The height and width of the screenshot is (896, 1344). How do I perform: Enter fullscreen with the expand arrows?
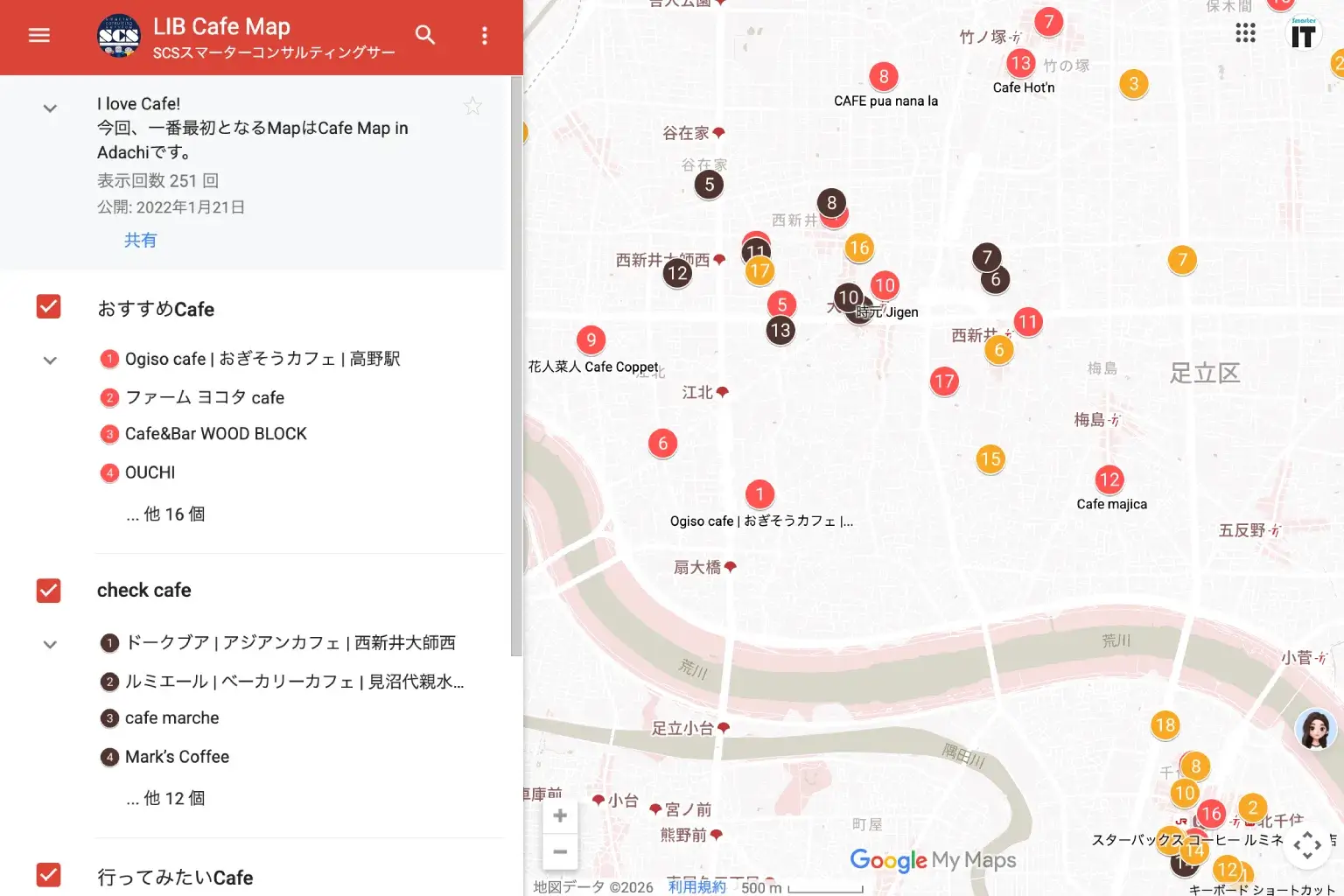(1308, 845)
